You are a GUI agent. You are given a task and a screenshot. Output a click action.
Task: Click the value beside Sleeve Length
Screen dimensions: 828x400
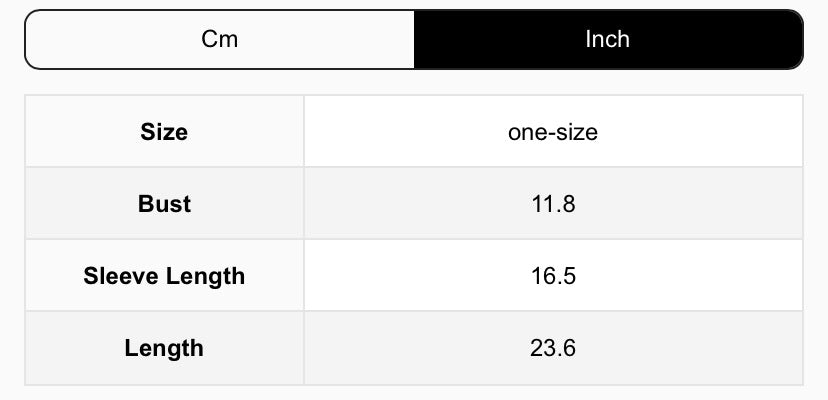click(553, 276)
